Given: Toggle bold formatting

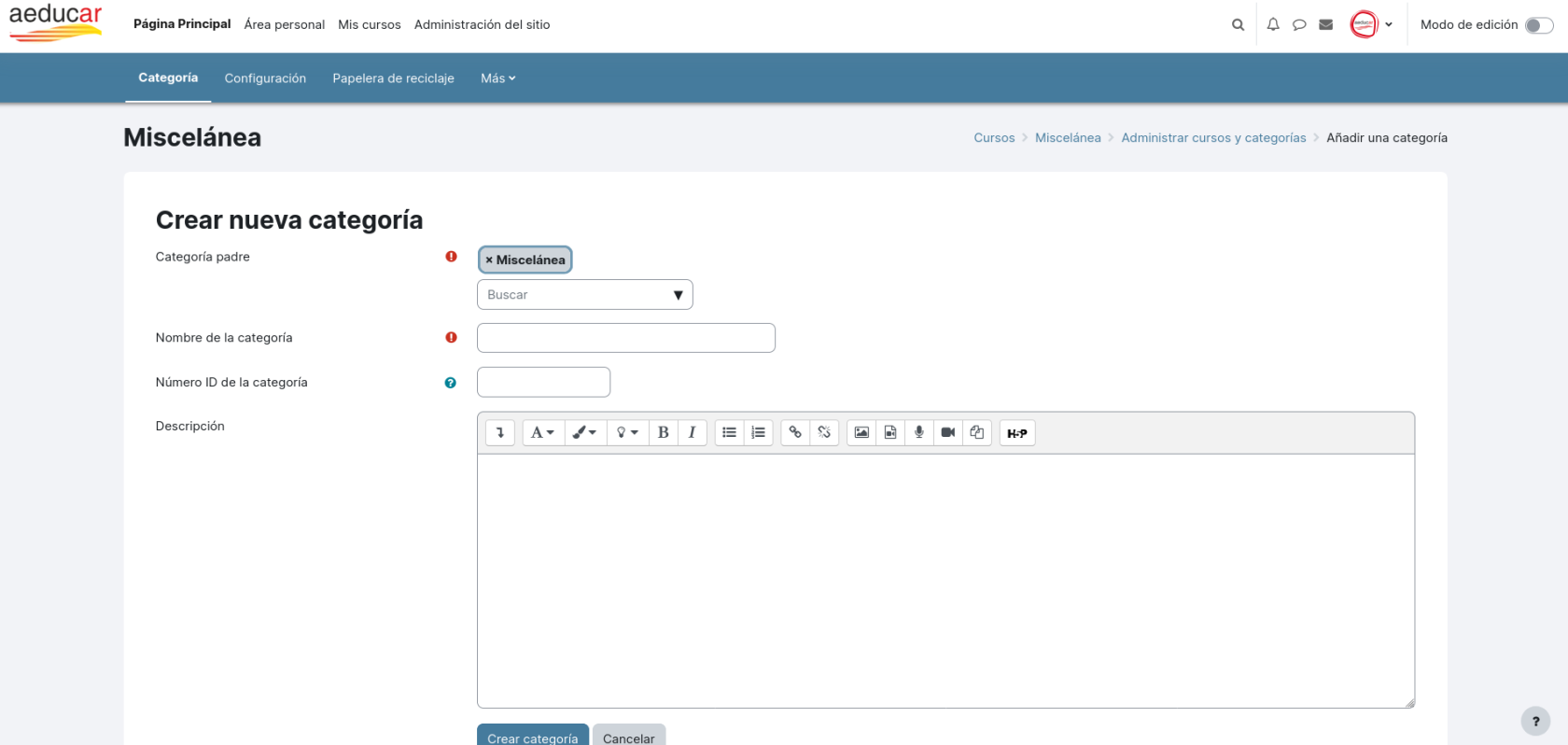Looking at the screenshot, I should click(663, 432).
